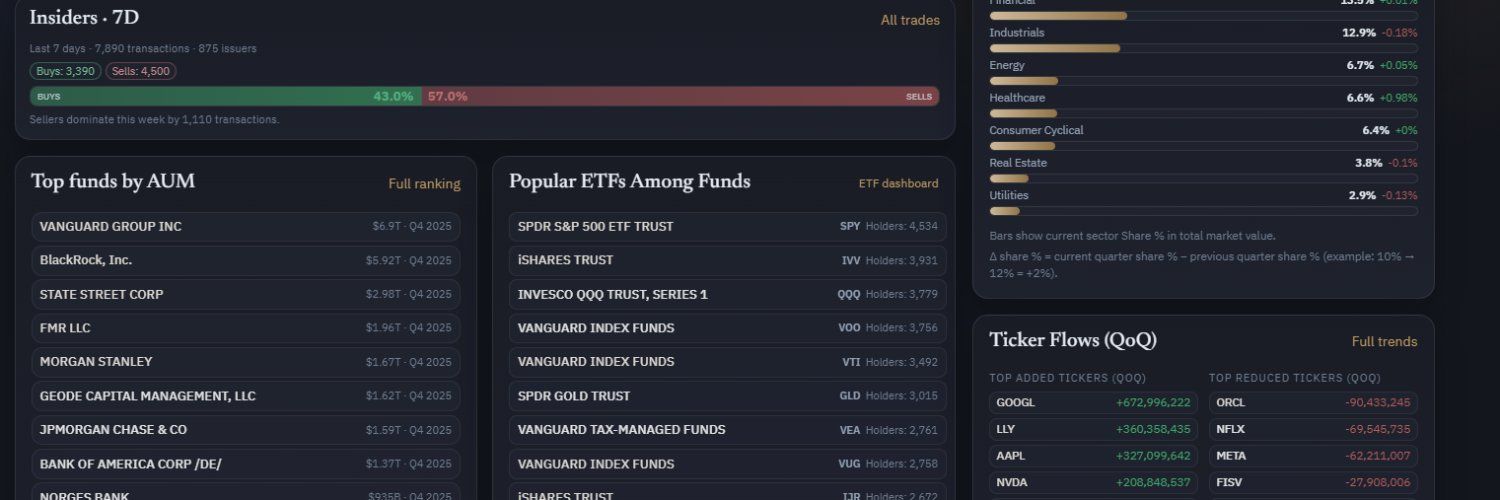Open Full trends for Ticker Flows

pyautogui.click(x=1384, y=342)
